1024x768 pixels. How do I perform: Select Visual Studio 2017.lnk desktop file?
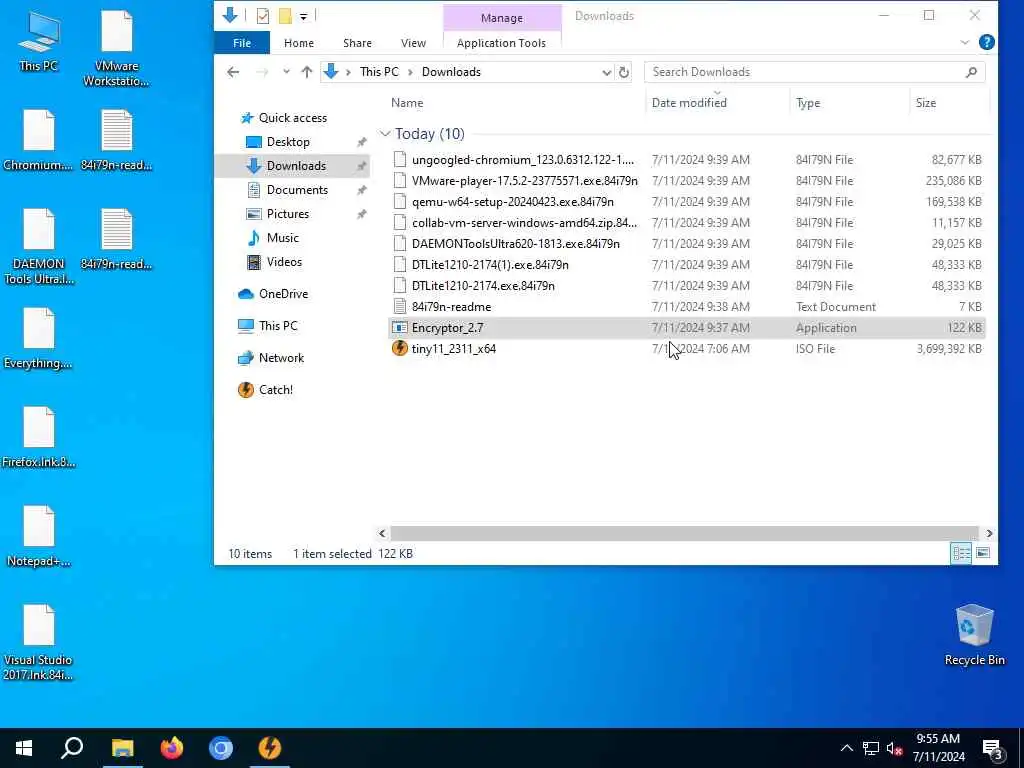pyautogui.click(x=39, y=643)
